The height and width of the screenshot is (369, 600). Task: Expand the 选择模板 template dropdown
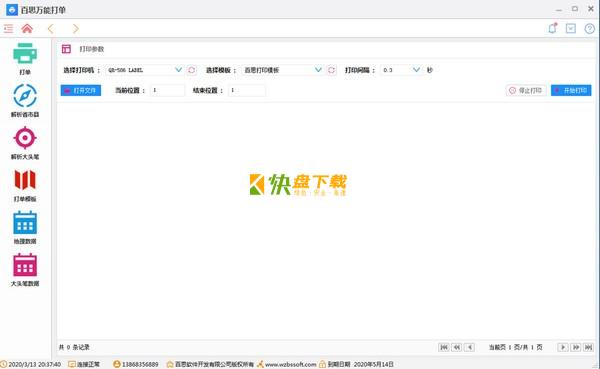318,70
